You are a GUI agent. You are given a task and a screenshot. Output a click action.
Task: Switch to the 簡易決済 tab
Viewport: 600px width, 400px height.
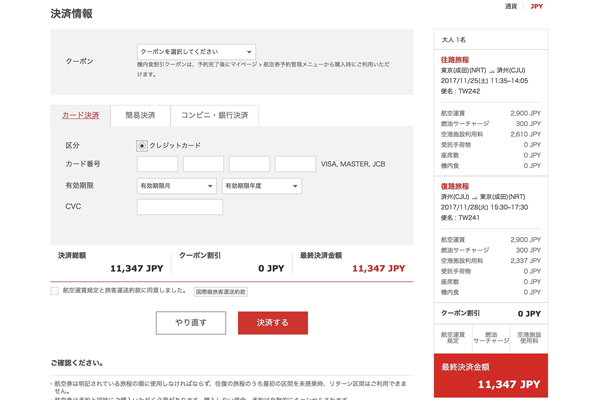click(x=140, y=115)
